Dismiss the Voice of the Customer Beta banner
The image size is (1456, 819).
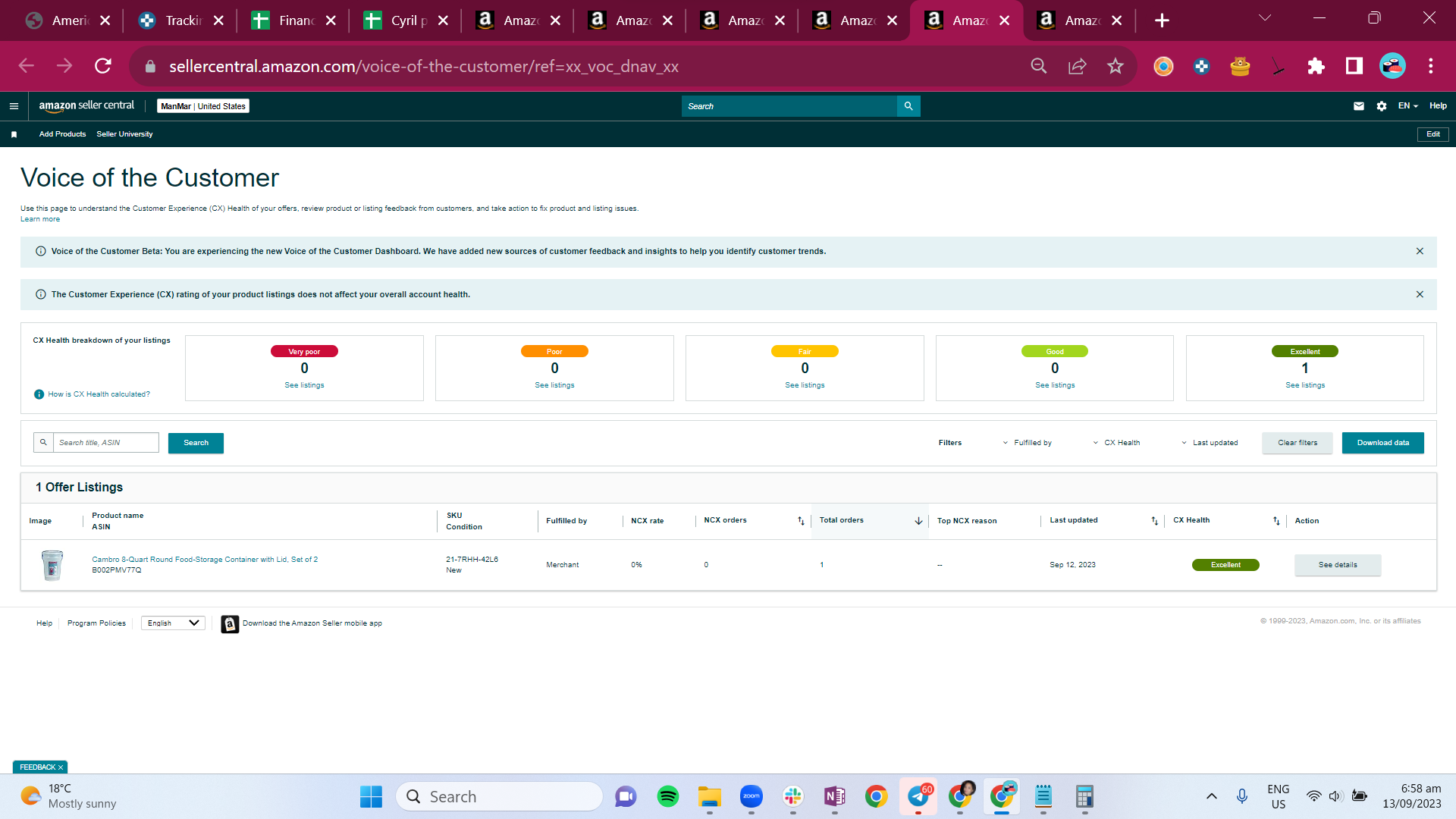pyautogui.click(x=1420, y=251)
